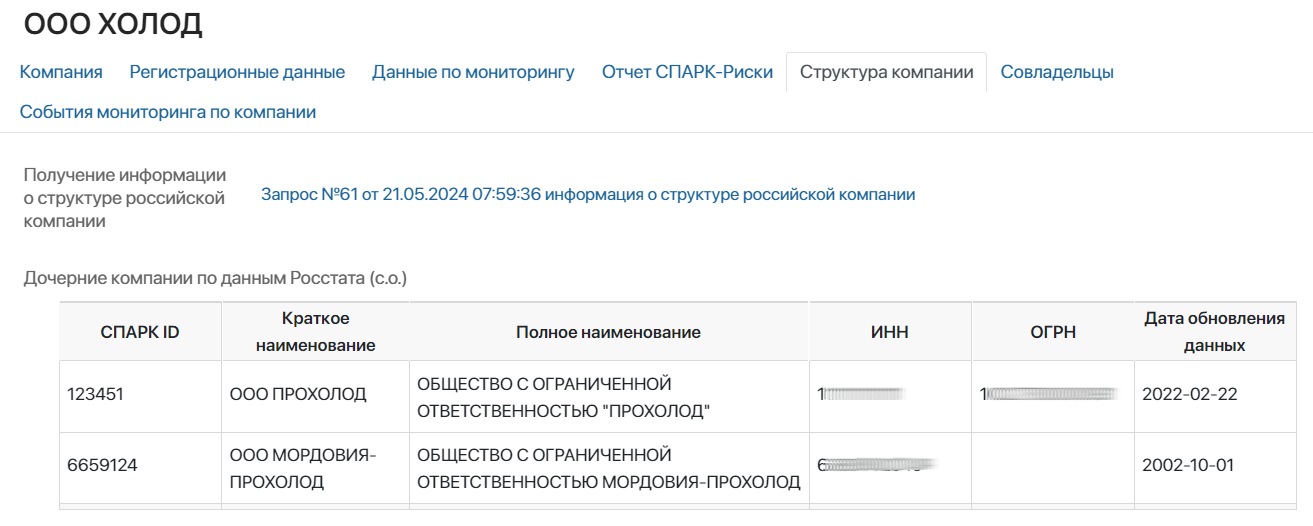The image size is (1313, 526).
Task: Switch to Регистрационные данные tab
Action: [237, 72]
